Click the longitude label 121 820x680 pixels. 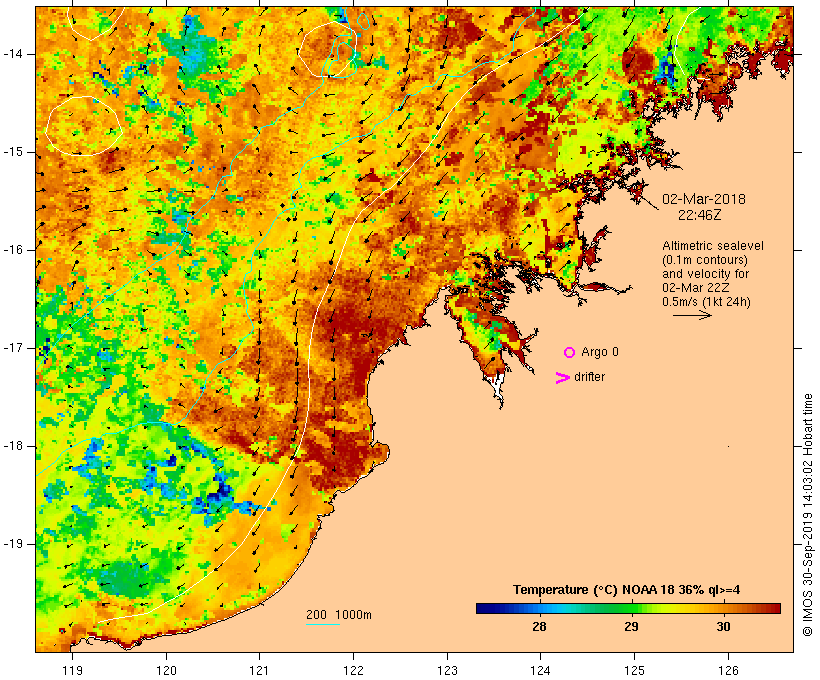259,671
